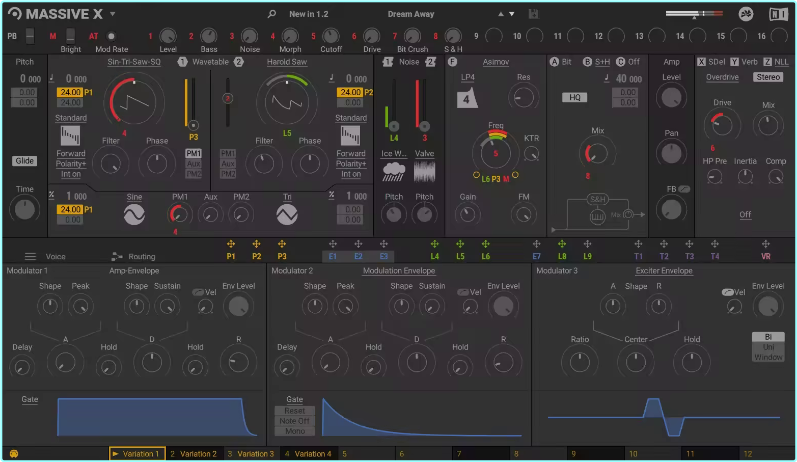Viewport: 797px width, 462px height.
Task: Click the Routing panel icon
Action: (x=117, y=256)
